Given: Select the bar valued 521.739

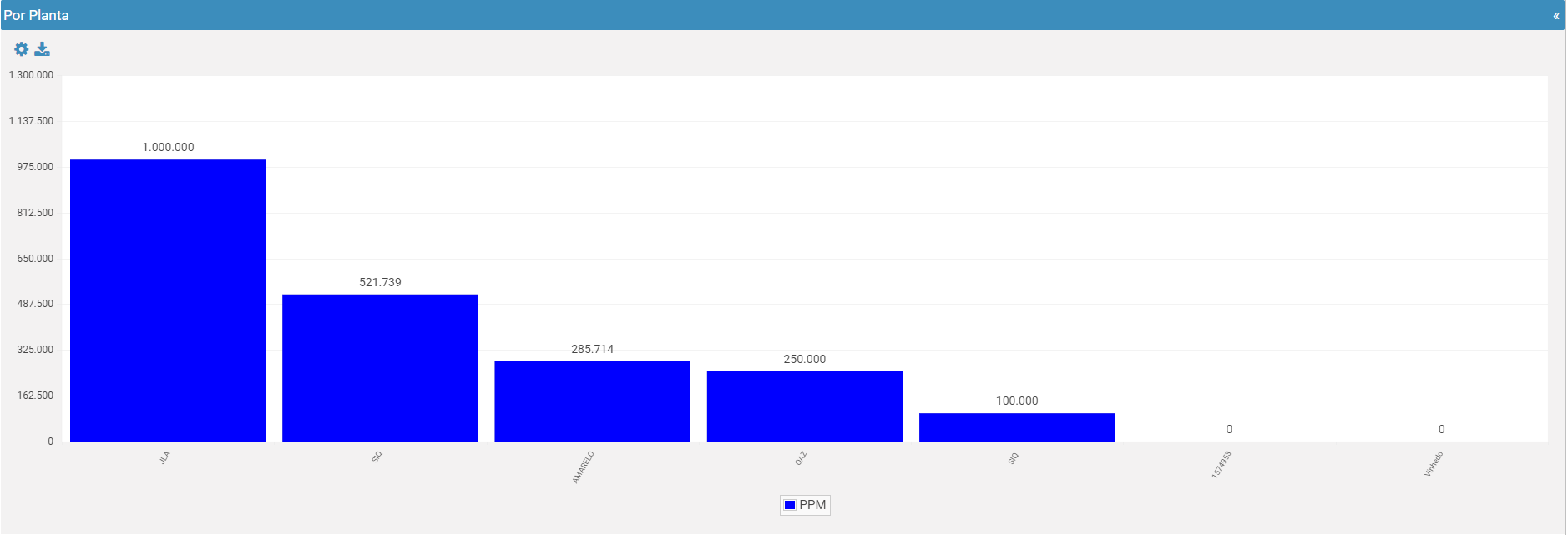Looking at the screenshot, I should point(380,368).
